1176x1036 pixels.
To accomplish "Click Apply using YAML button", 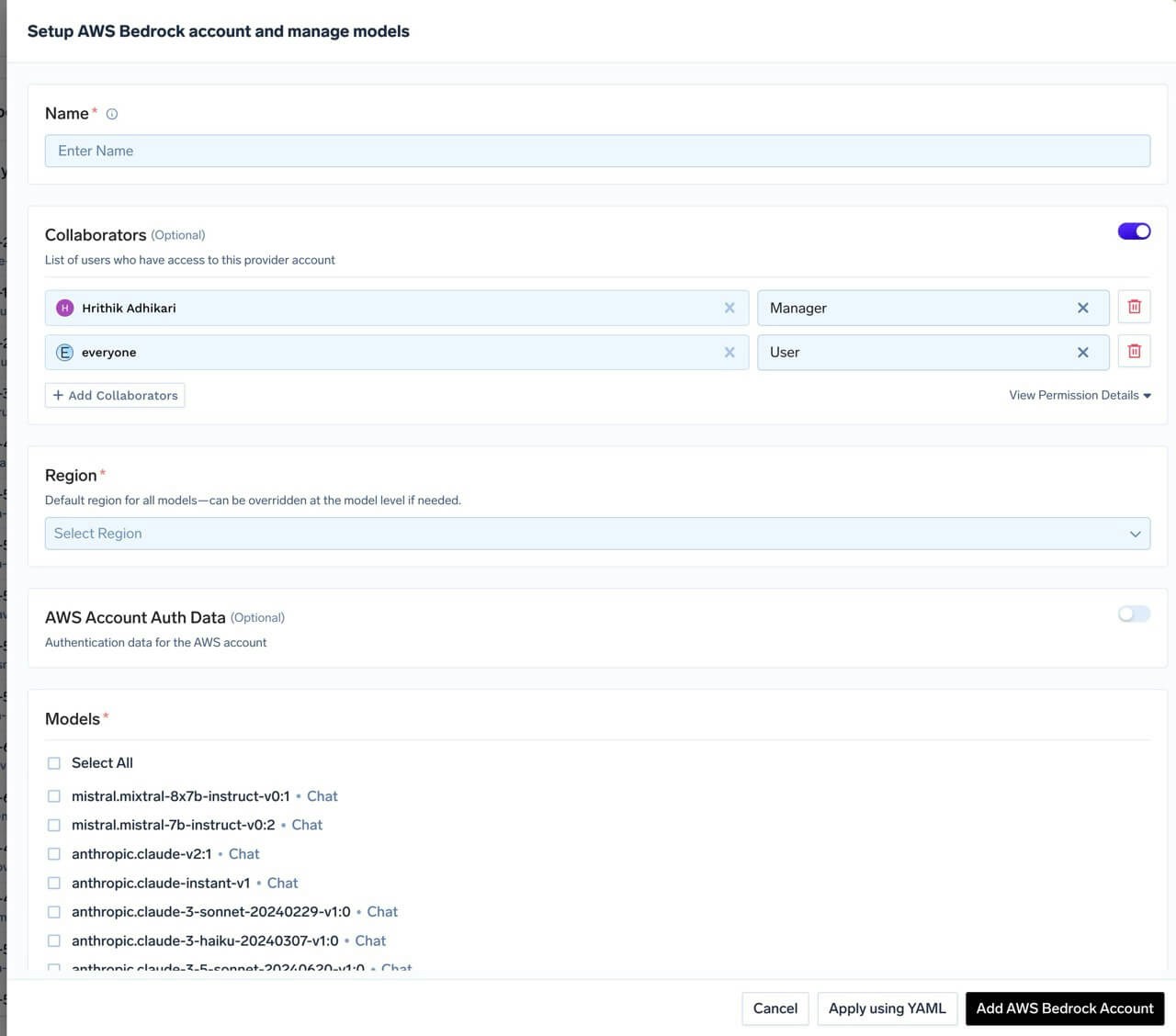I will tap(887, 1008).
